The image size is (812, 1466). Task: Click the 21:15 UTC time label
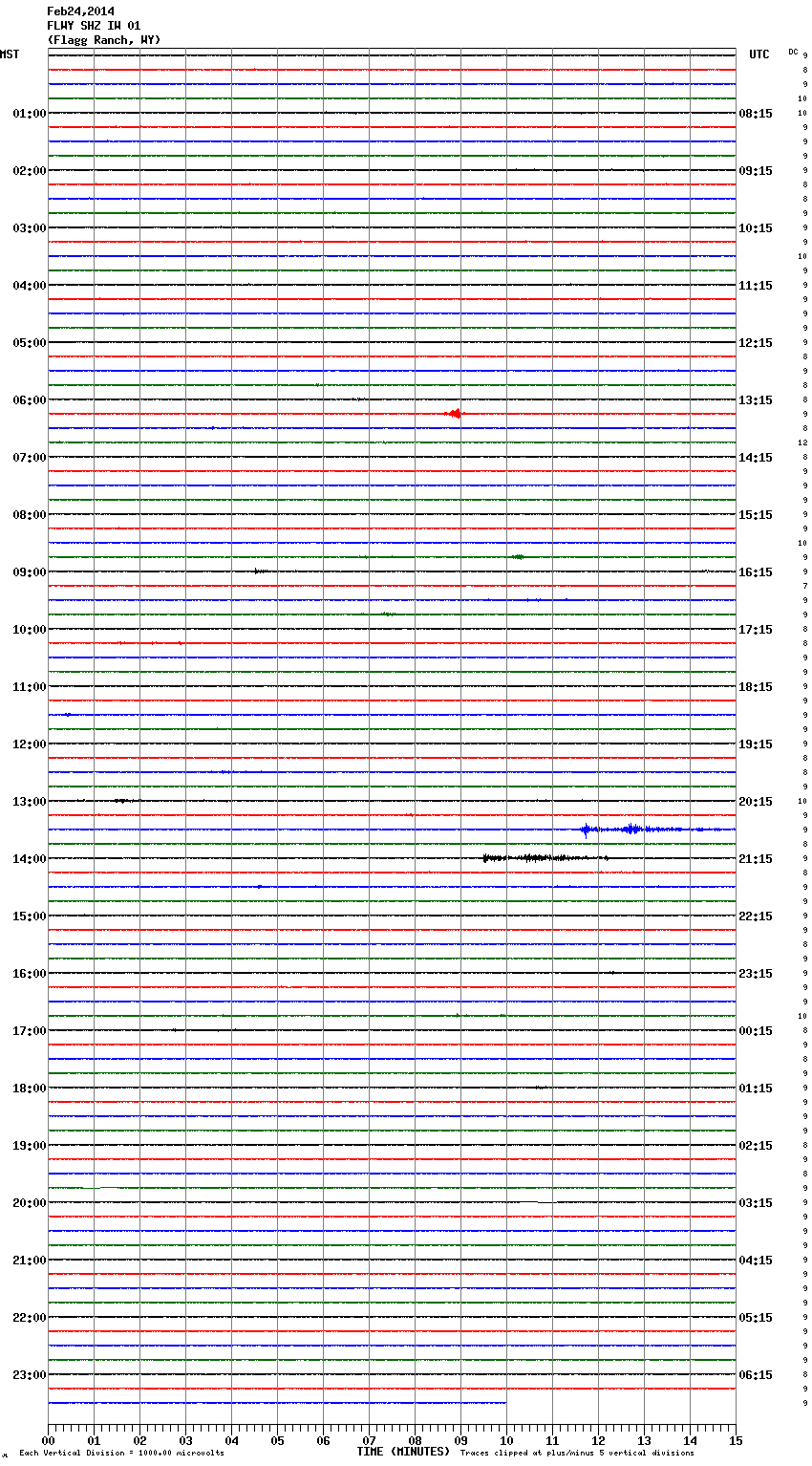click(x=756, y=859)
